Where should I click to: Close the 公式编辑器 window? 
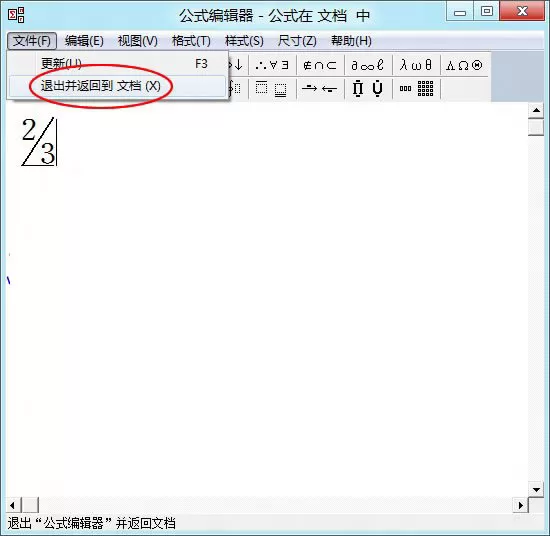click(x=522, y=12)
